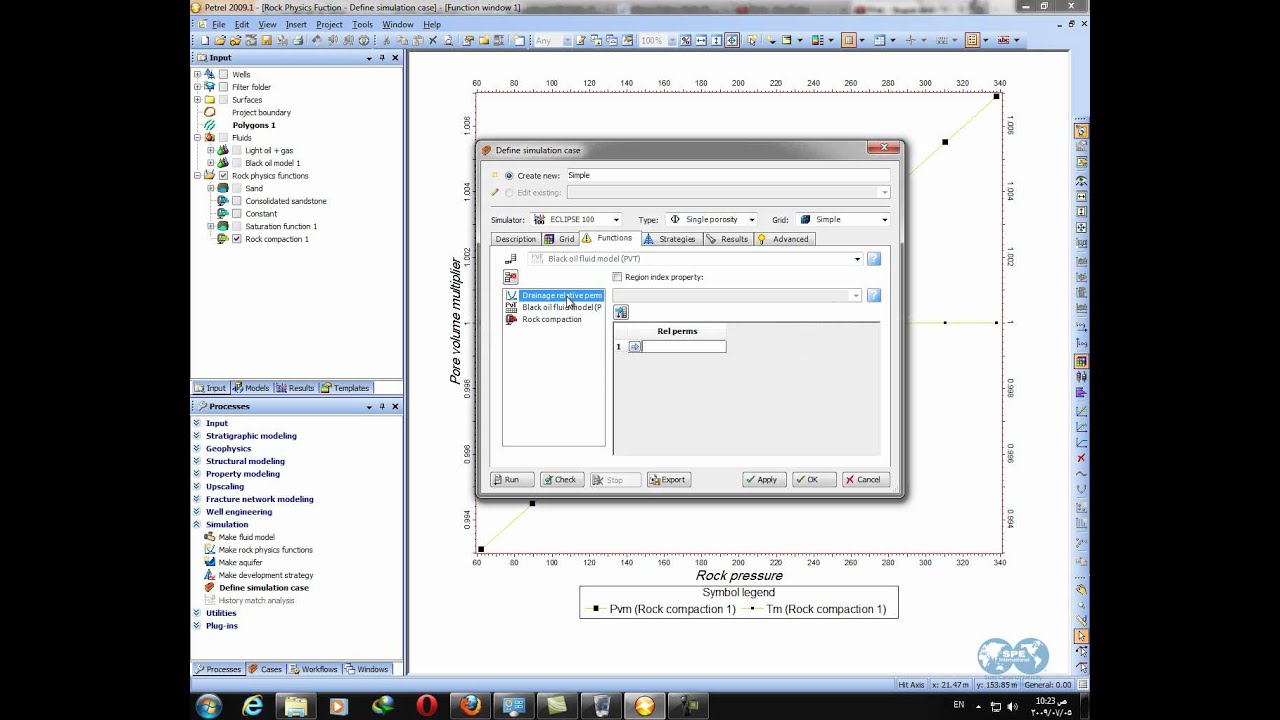Collapse the Fluids tree node

[x=197, y=138]
